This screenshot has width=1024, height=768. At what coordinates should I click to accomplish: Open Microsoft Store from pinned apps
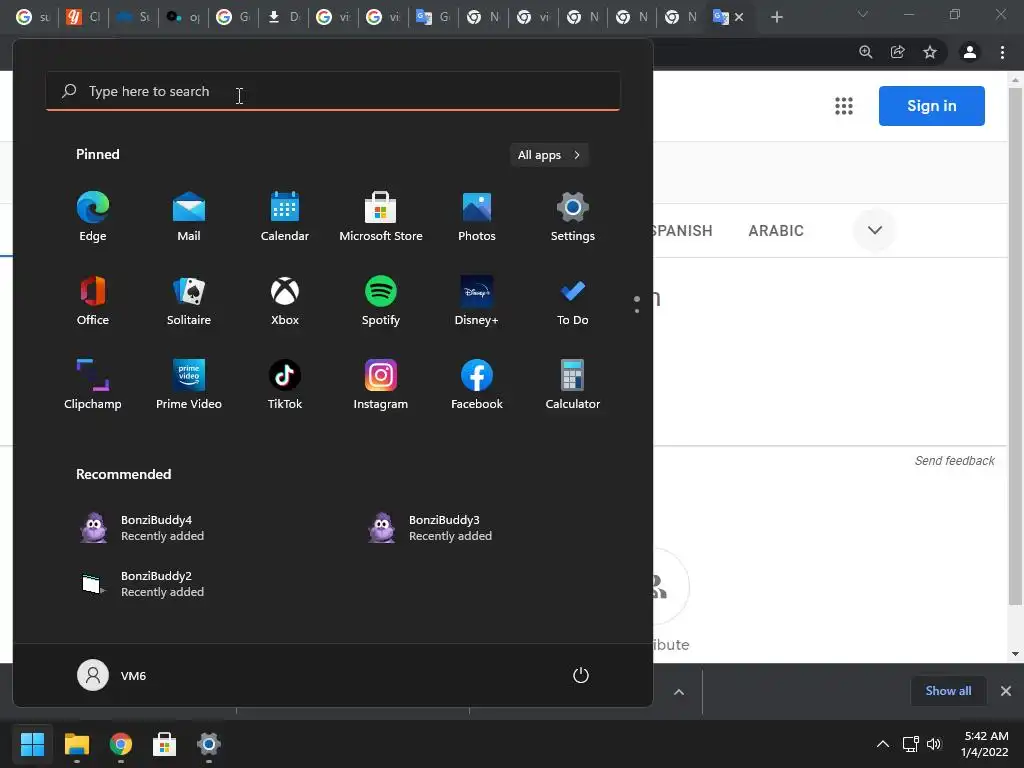381,217
